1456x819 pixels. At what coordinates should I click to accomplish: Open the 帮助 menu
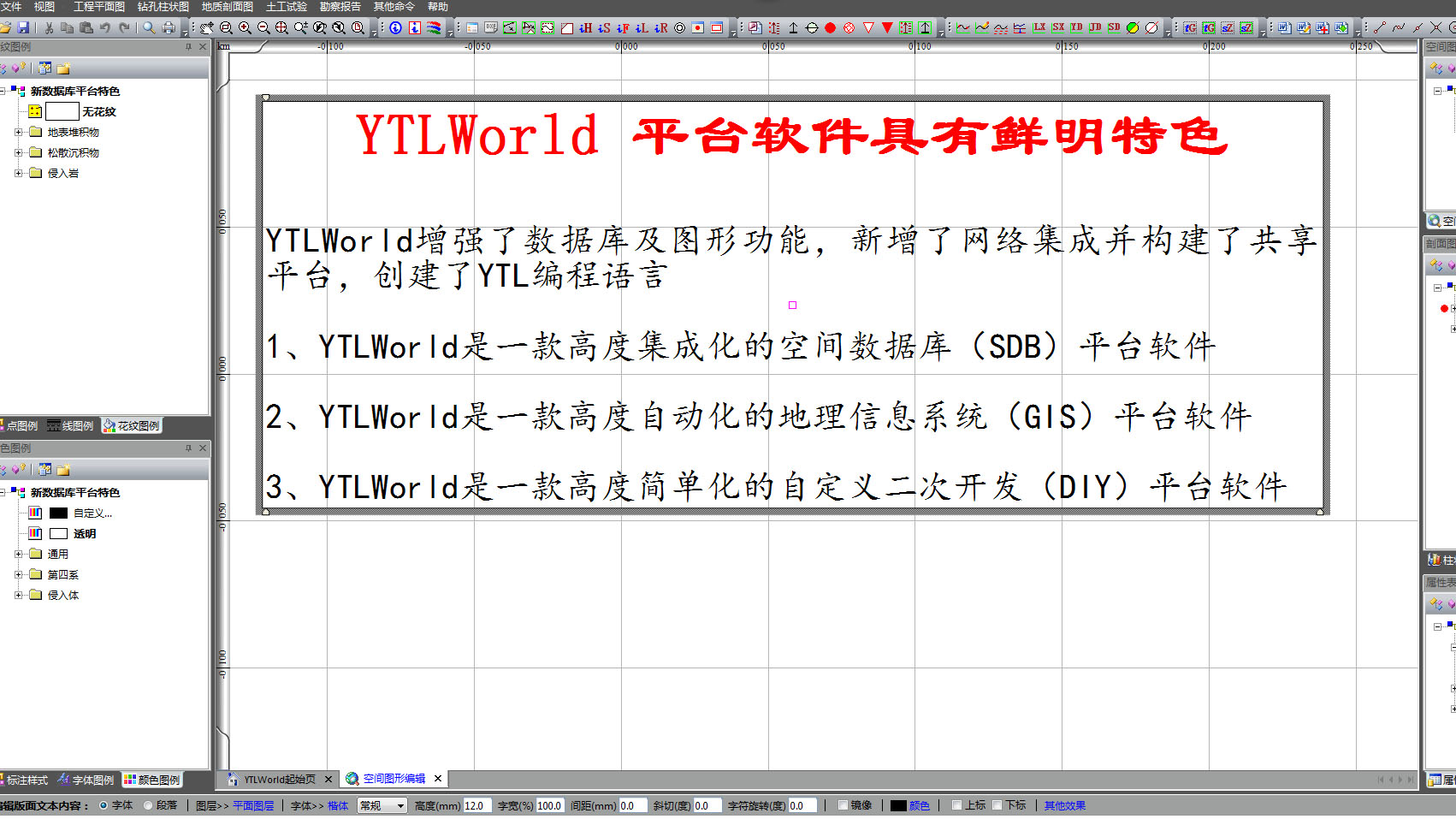438,7
